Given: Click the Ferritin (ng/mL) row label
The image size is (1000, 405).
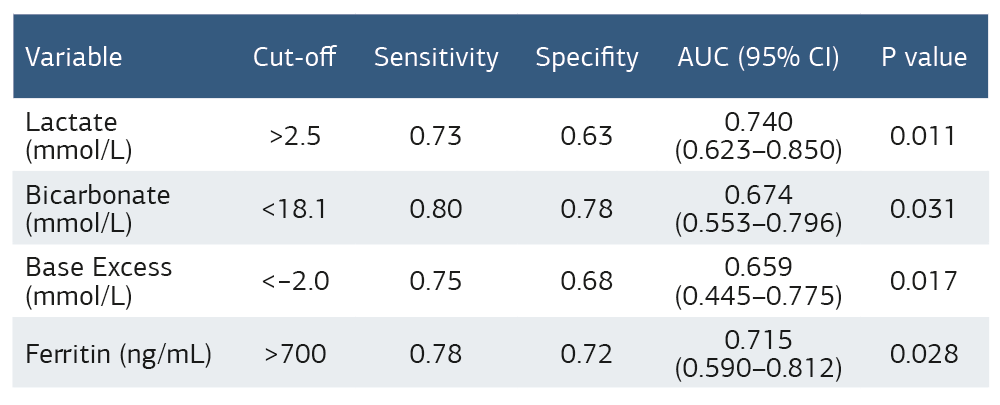Looking at the screenshot, I should click(118, 354).
